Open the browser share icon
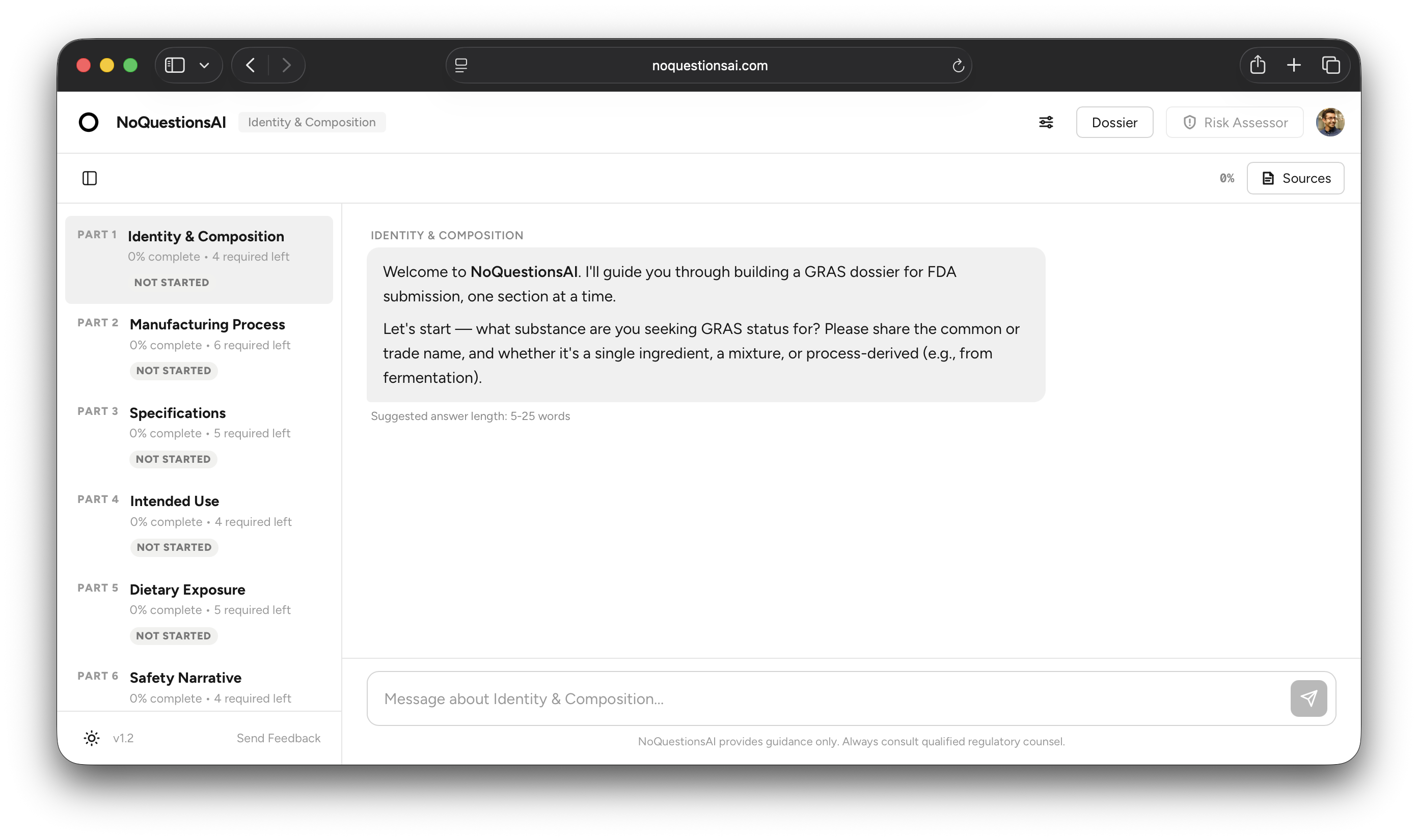This screenshot has height=840, width=1418. coord(1257,65)
